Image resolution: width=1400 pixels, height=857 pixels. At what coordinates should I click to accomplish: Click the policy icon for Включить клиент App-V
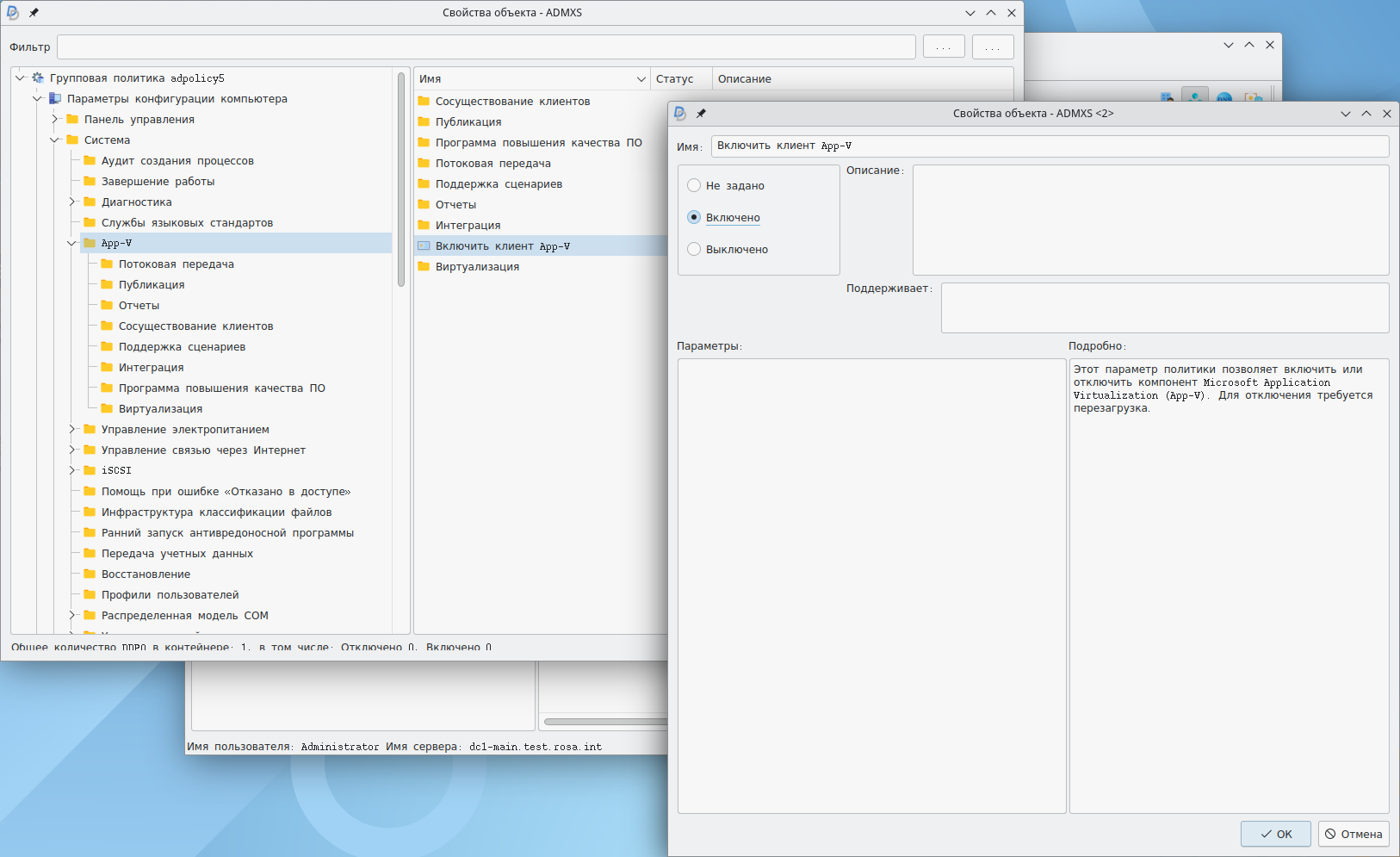pos(424,246)
